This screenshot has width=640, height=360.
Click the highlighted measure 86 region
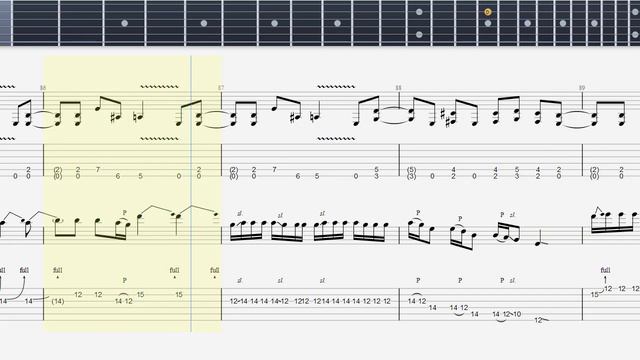tap(133, 194)
